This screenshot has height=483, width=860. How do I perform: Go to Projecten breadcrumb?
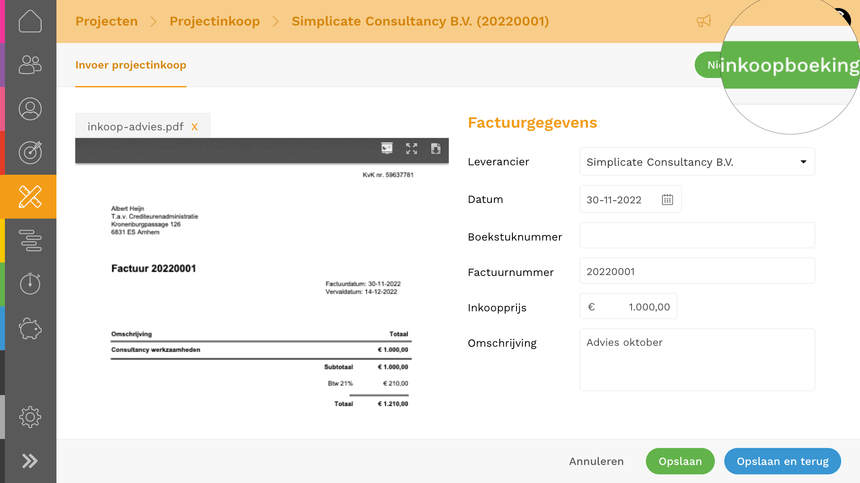coord(106,21)
